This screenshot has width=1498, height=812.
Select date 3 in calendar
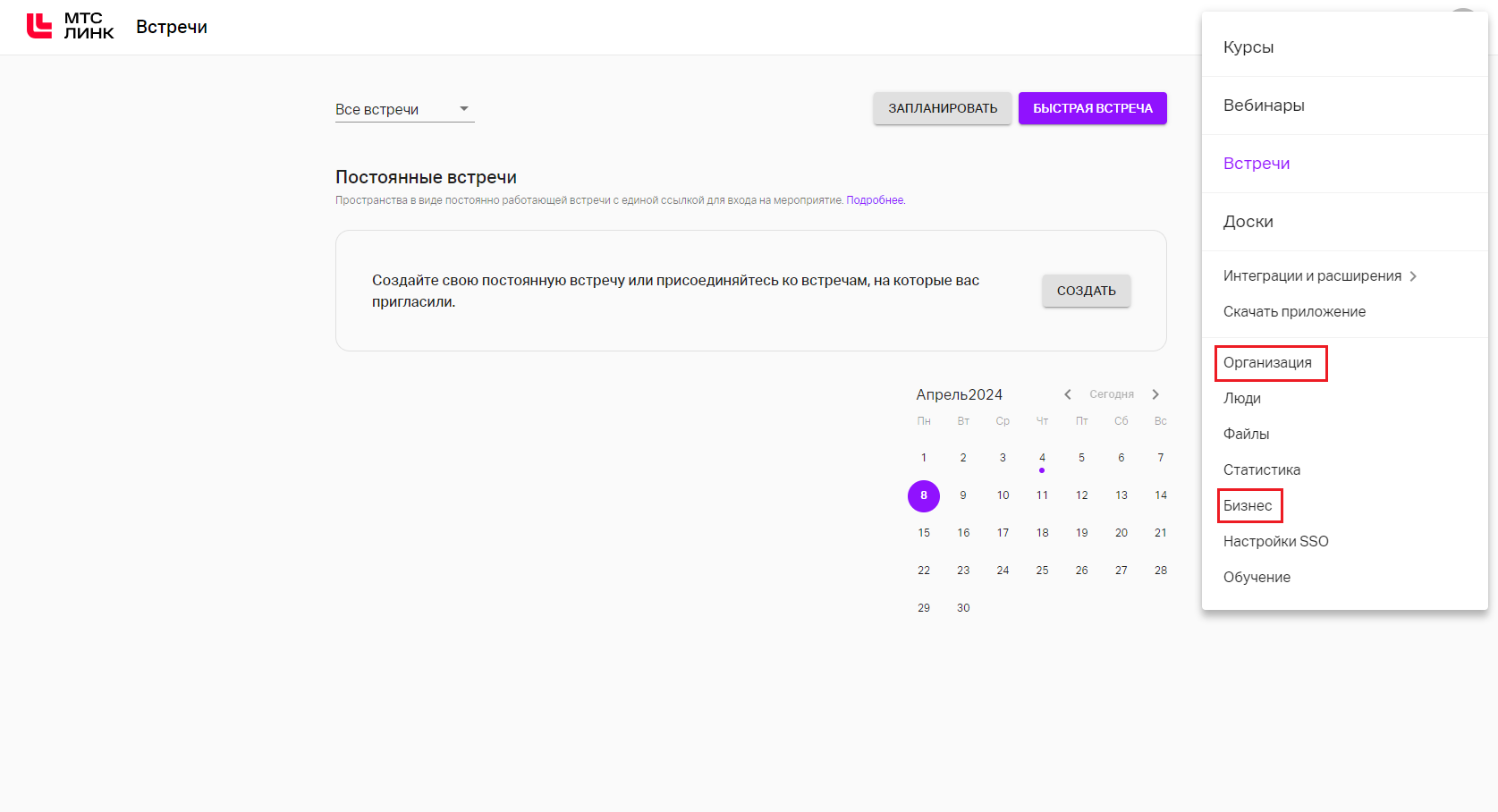point(1003,458)
